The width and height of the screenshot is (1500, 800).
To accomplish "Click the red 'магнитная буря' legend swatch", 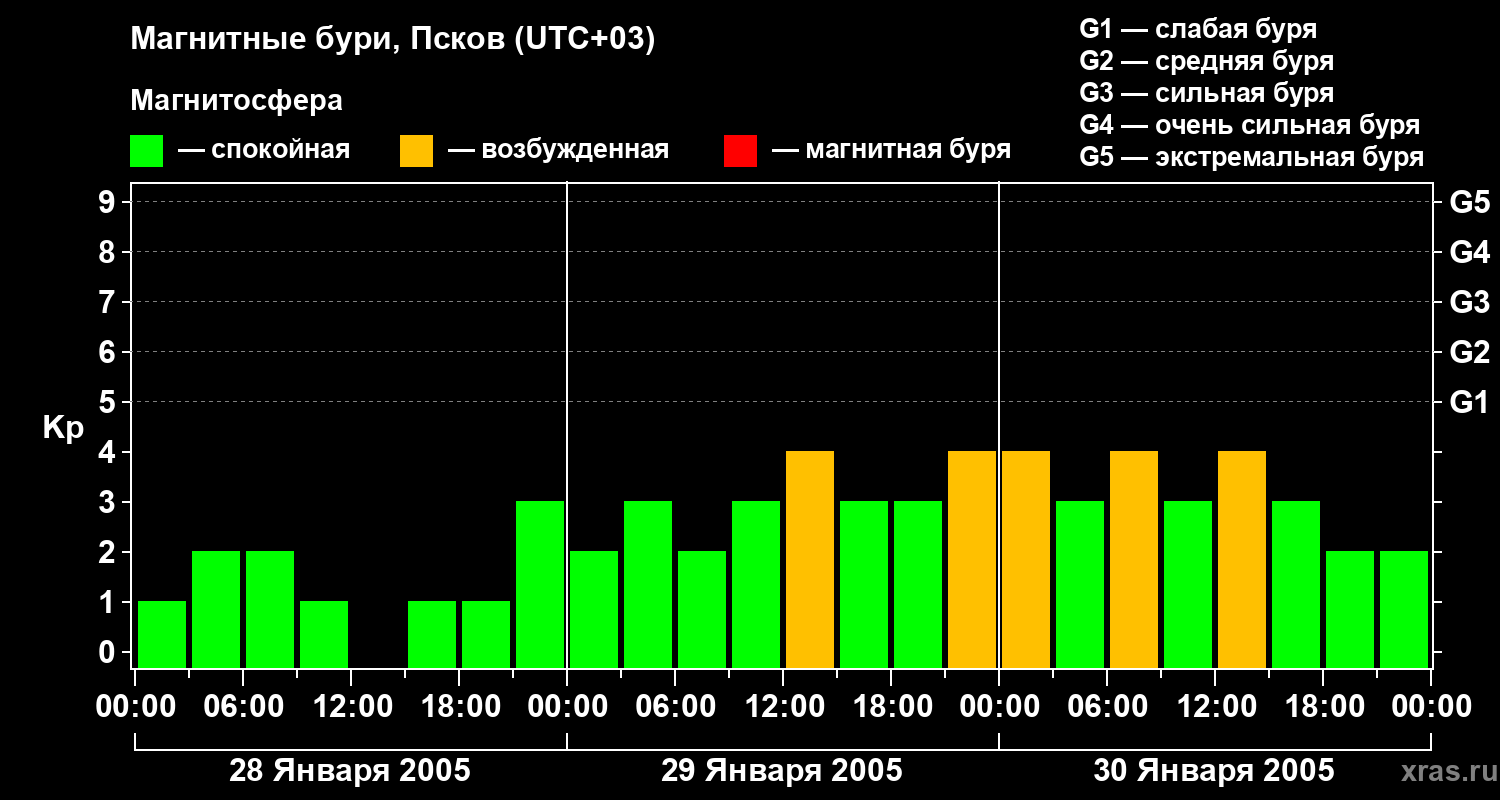I will (x=740, y=151).
